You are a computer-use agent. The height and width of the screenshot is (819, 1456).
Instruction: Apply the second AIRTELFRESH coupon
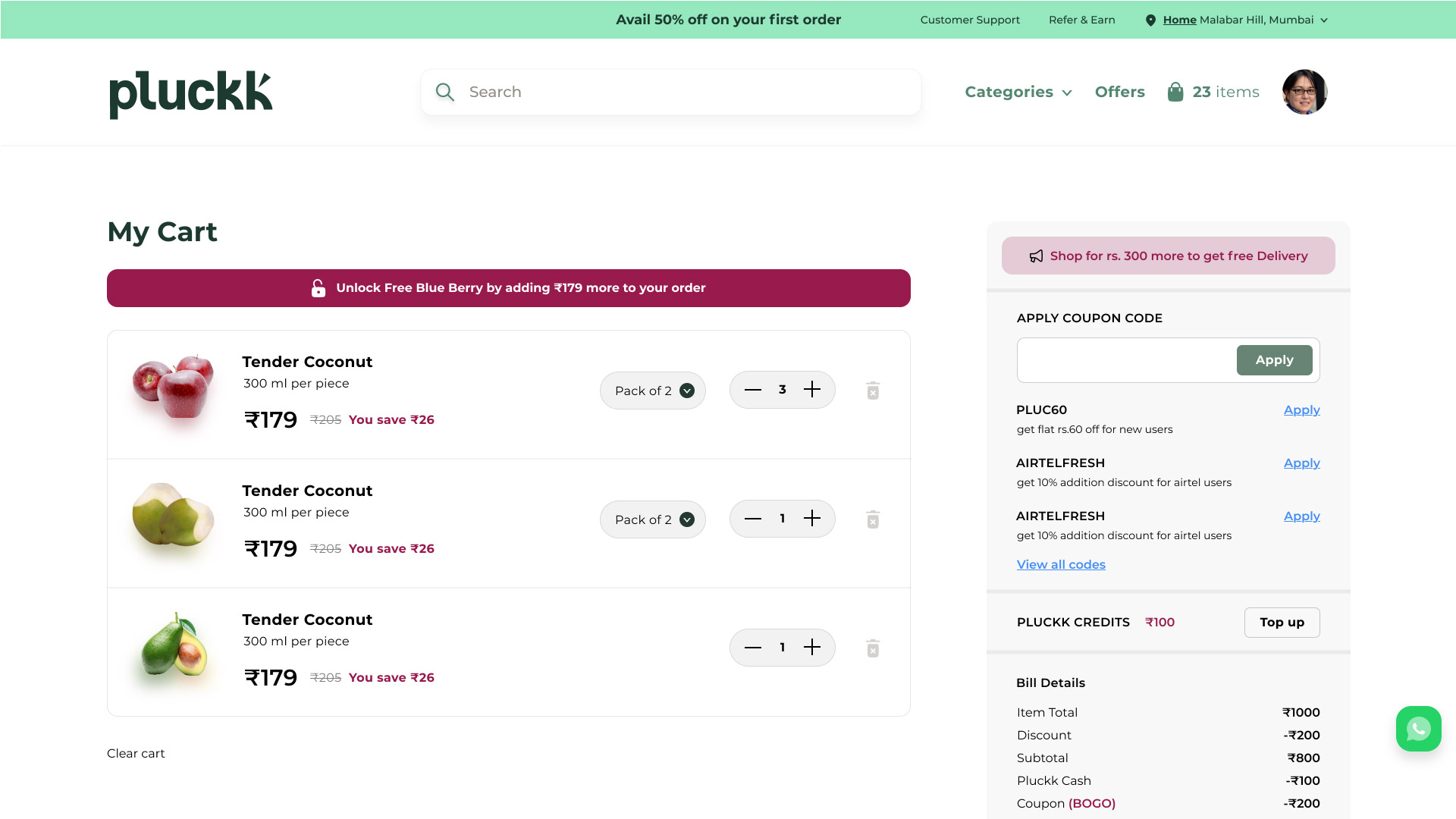point(1301,516)
